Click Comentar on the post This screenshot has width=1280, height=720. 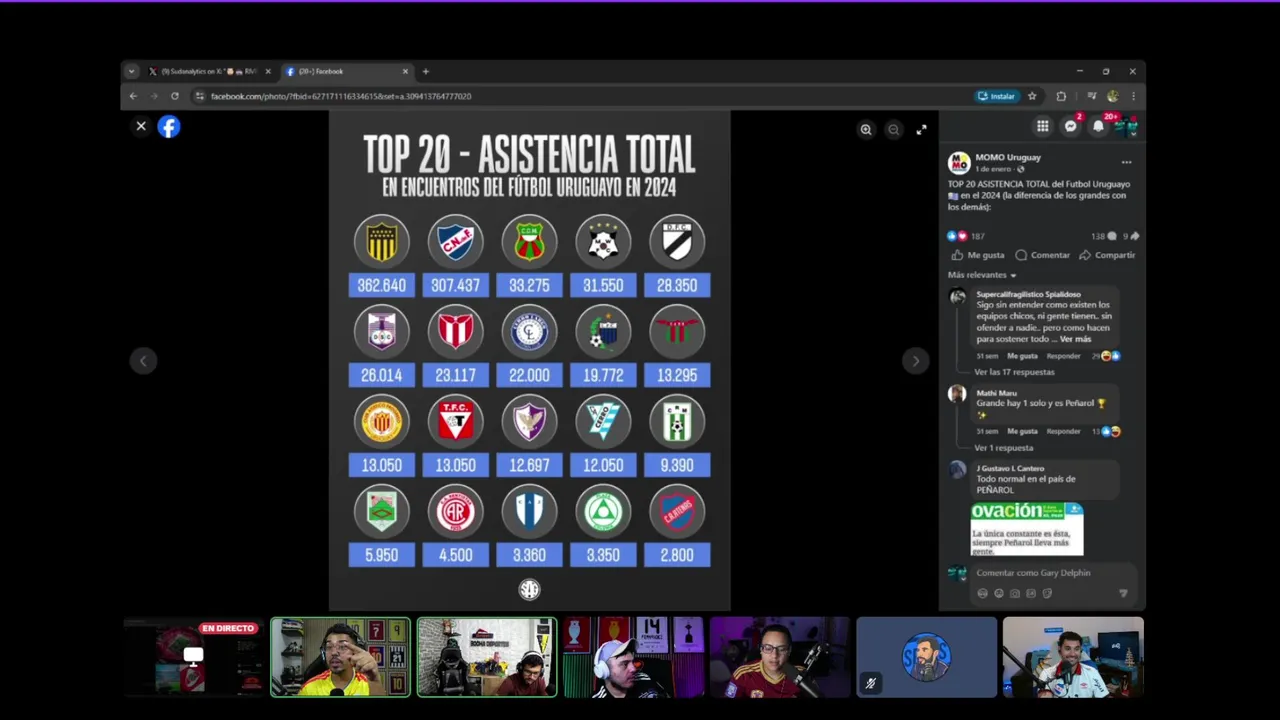pos(1042,255)
